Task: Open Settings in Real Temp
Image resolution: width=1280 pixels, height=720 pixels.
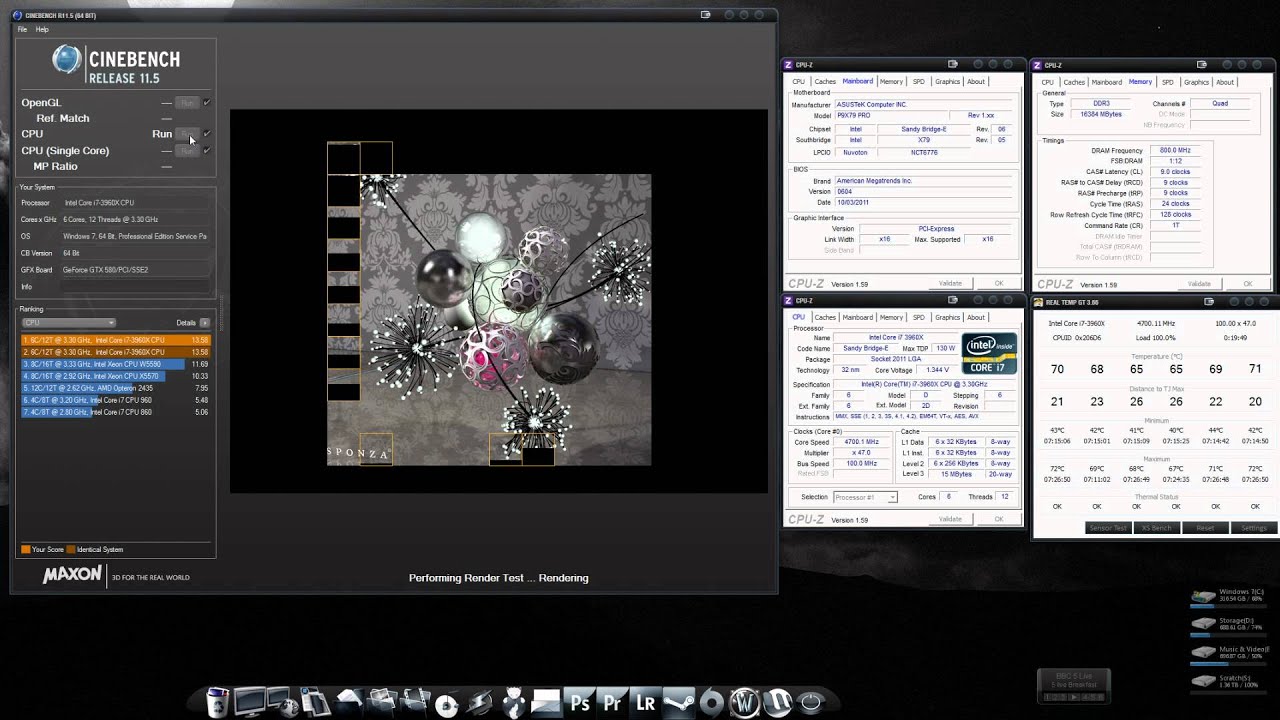Action: coord(1253,528)
